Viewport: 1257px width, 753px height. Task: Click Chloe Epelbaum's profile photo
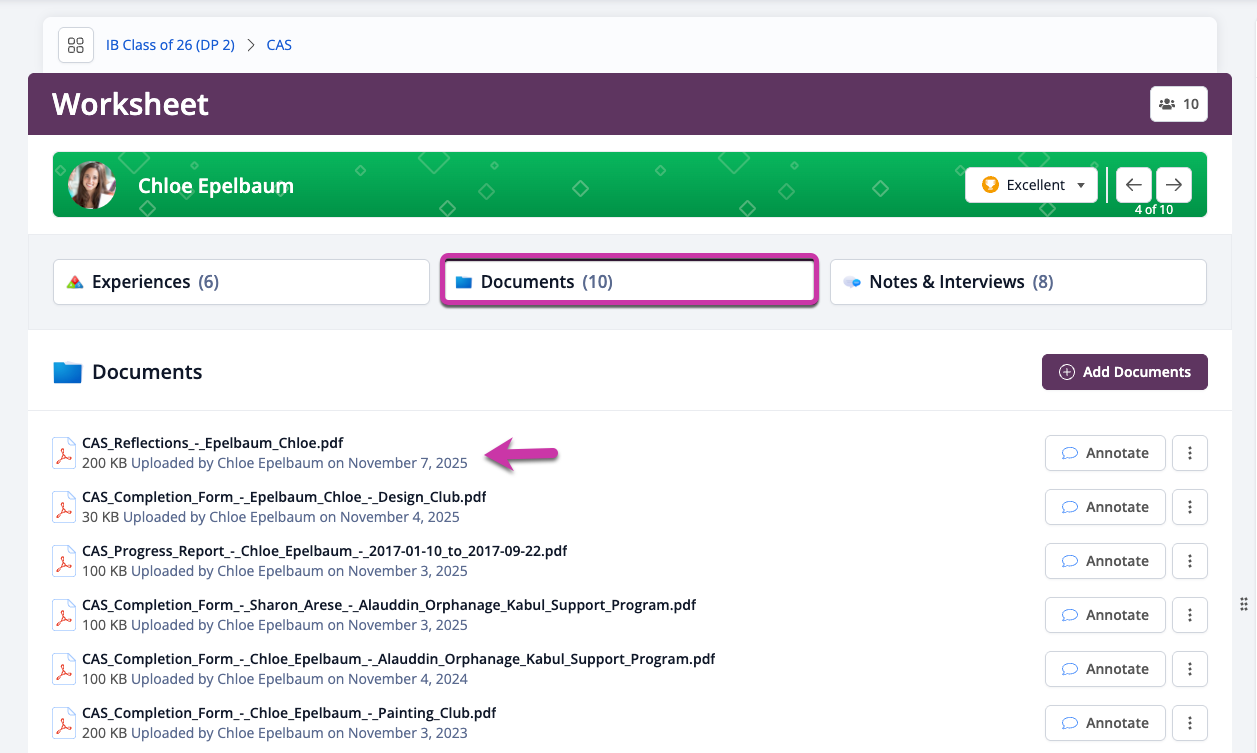92,185
